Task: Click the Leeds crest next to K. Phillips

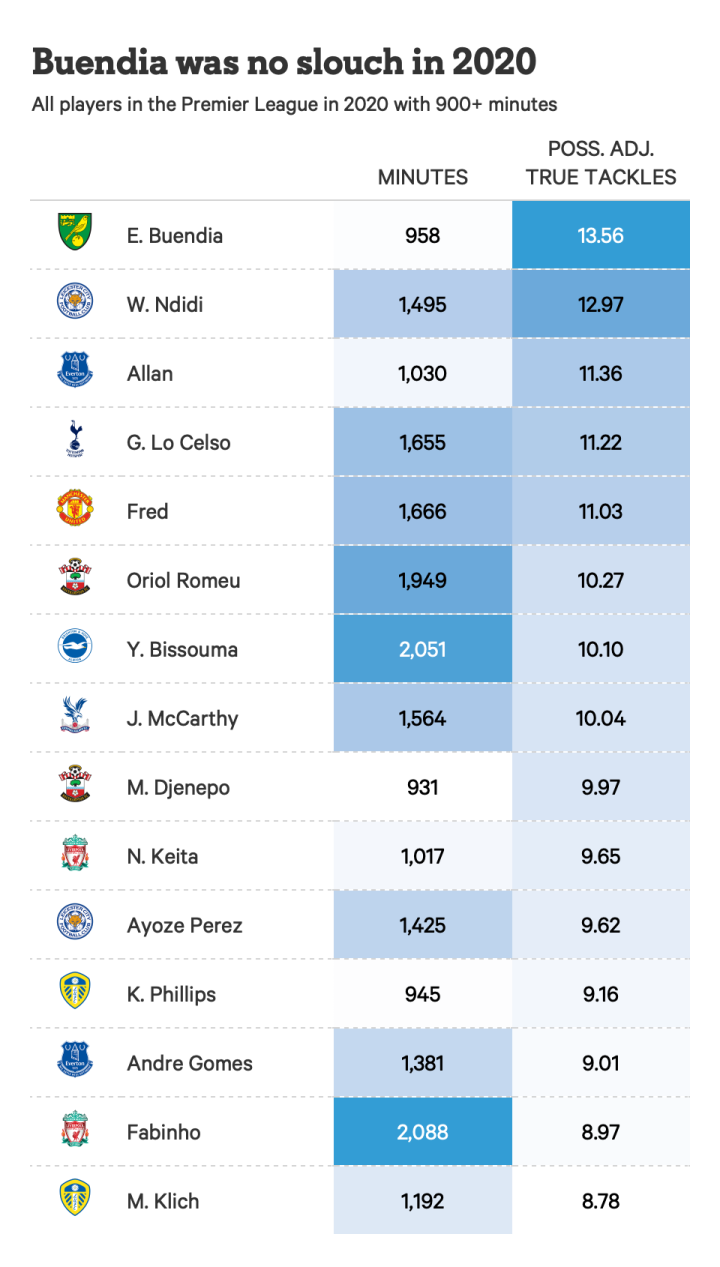Action: point(75,993)
